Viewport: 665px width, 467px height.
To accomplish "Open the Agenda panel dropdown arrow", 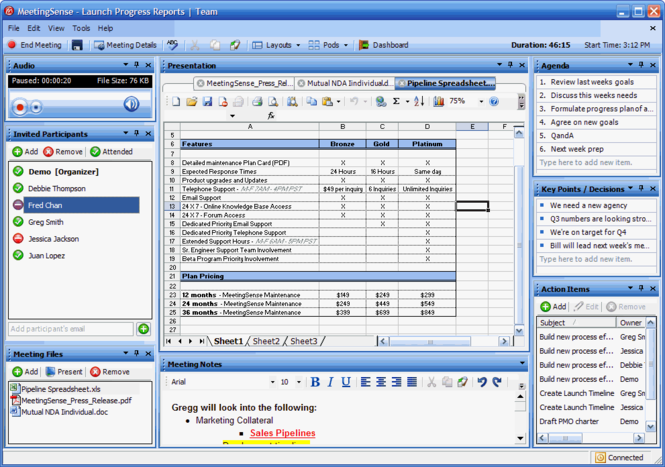I will (630, 64).
